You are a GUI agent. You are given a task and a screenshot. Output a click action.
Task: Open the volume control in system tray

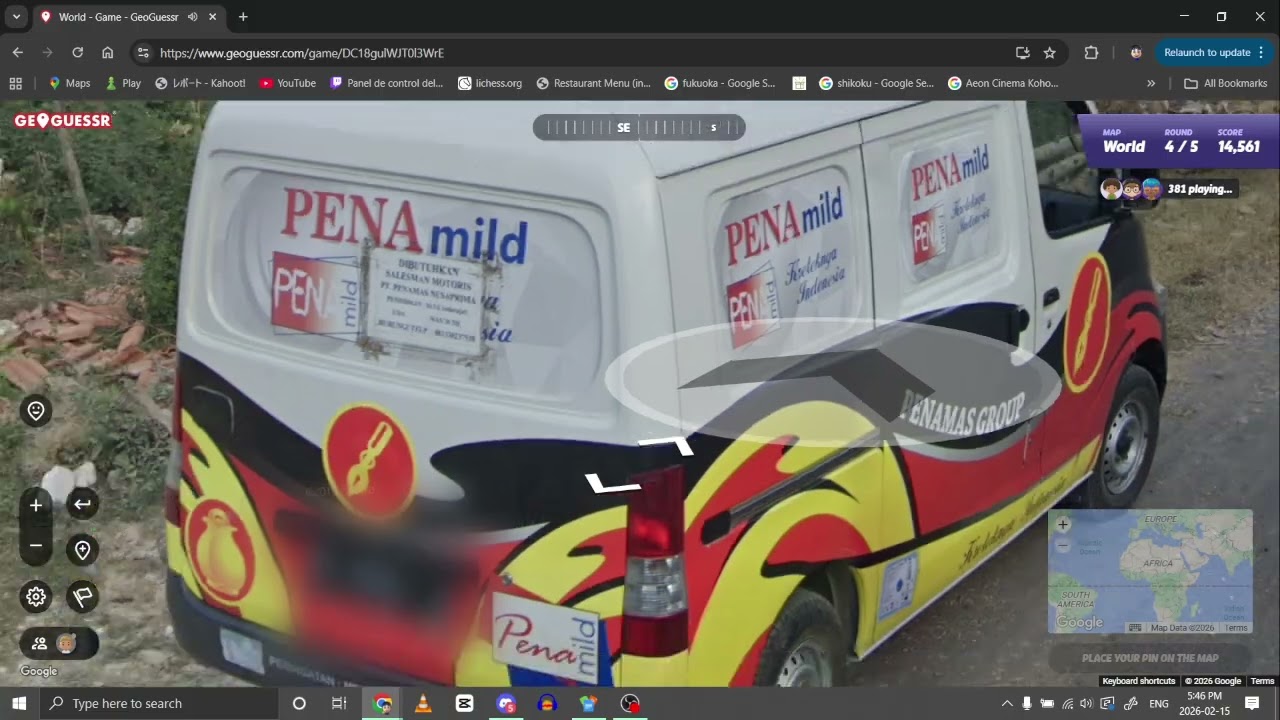click(1087, 703)
